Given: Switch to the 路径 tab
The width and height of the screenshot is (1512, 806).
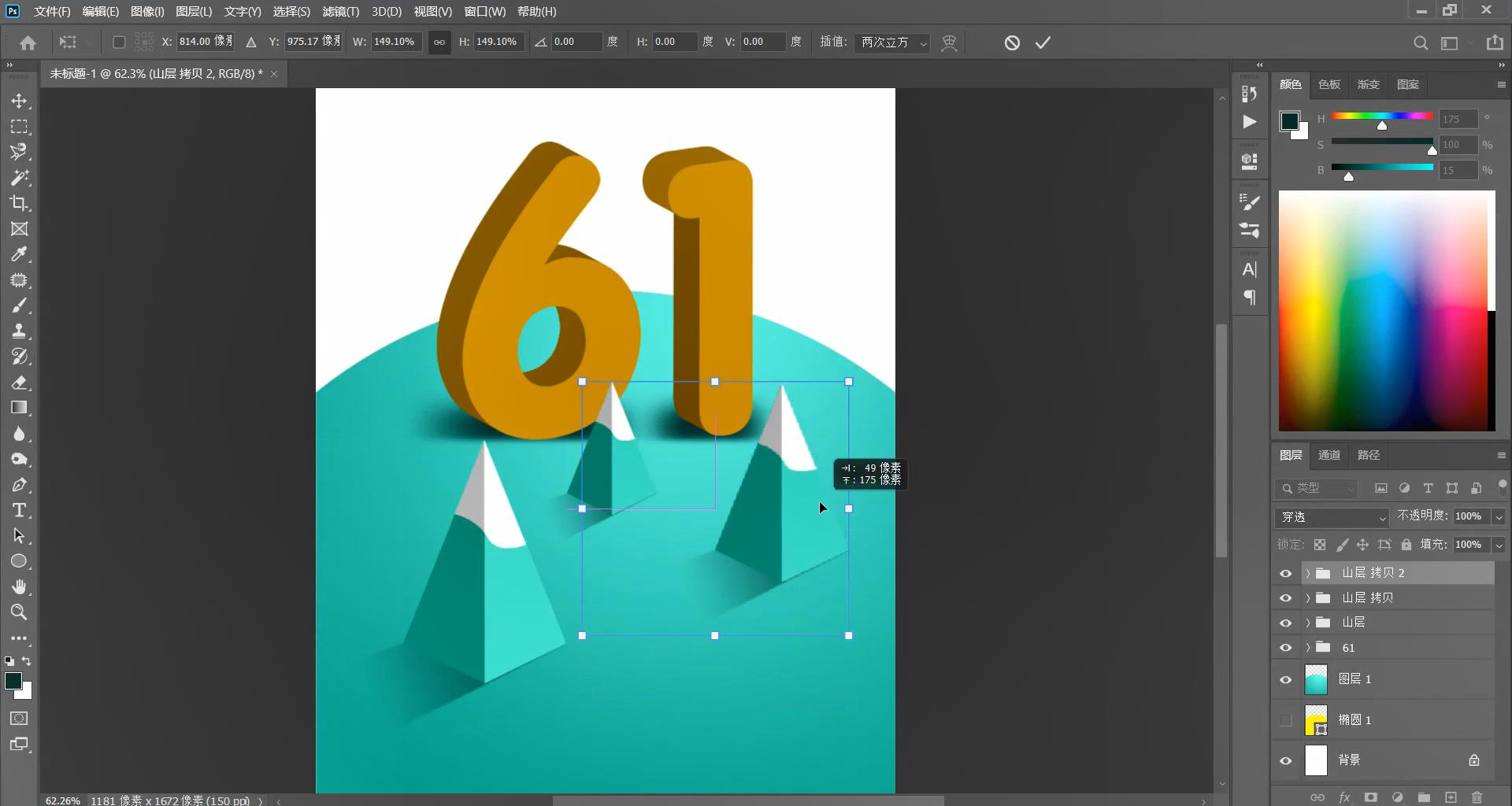Looking at the screenshot, I should click(1369, 455).
